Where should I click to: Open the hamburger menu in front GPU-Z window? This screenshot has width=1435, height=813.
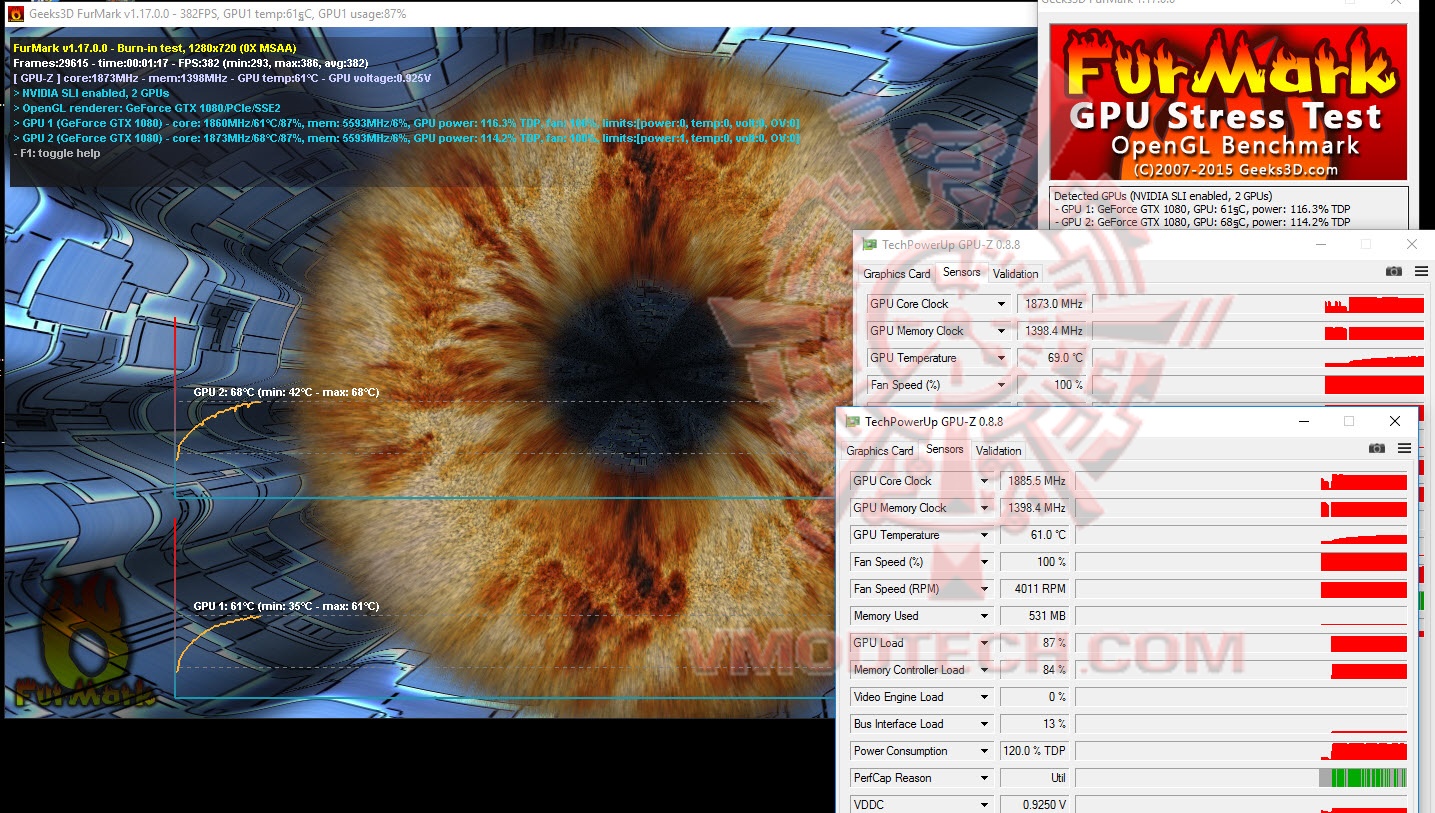[1405, 449]
